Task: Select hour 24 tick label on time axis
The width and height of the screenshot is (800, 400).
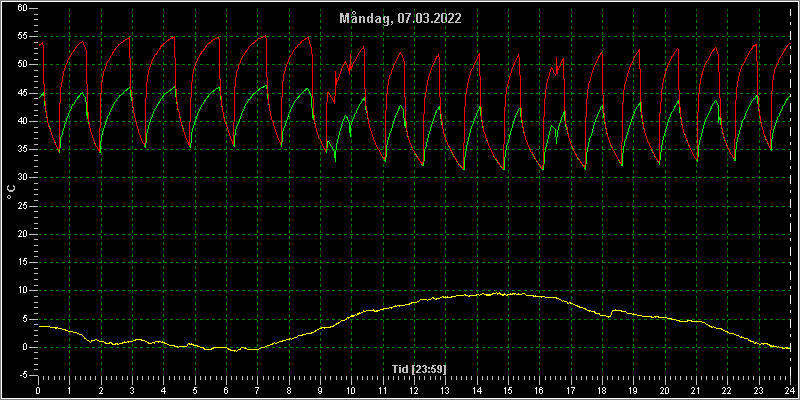Action: click(x=790, y=390)
